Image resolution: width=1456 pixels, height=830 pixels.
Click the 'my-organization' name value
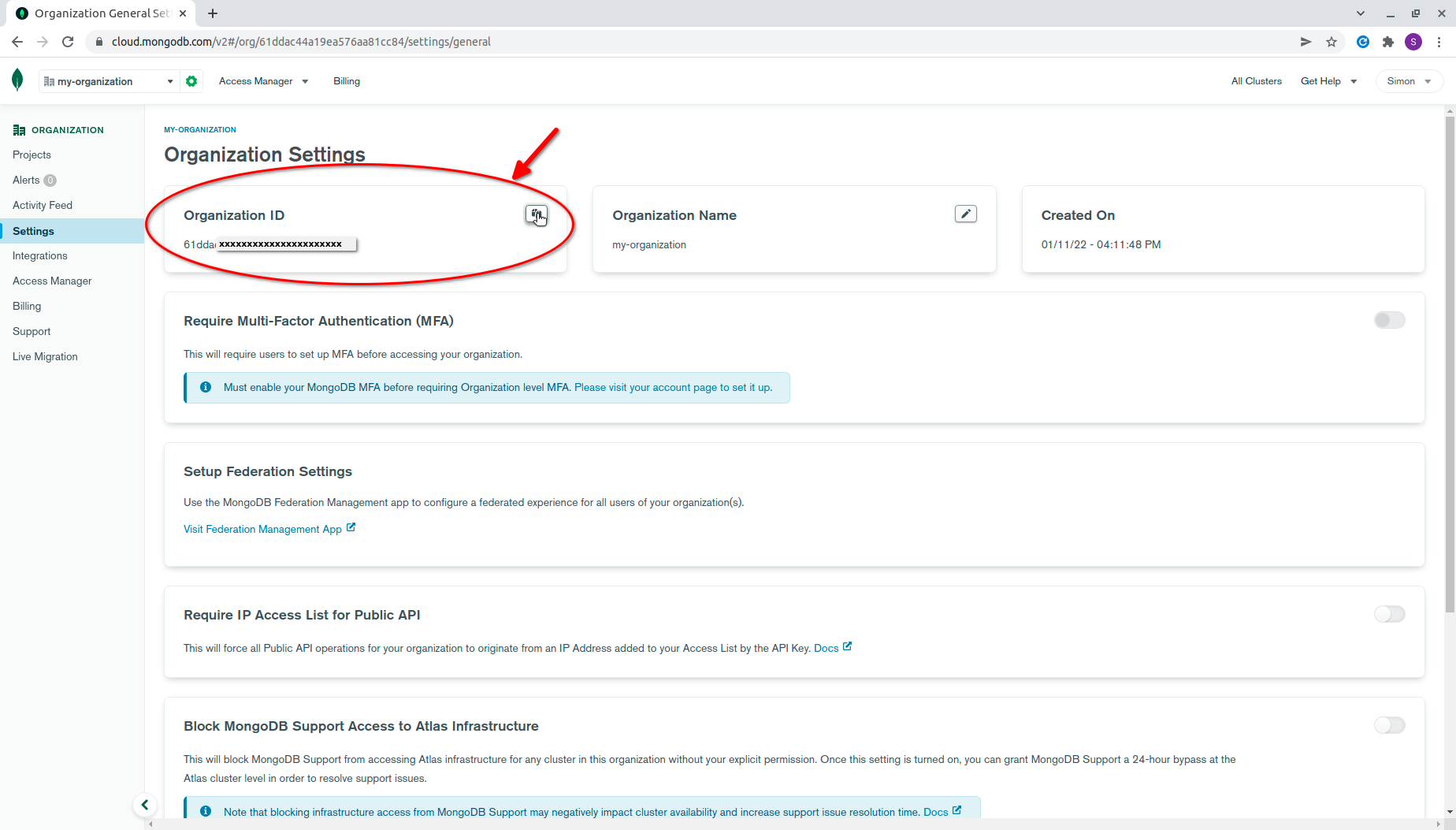[649, 245]
